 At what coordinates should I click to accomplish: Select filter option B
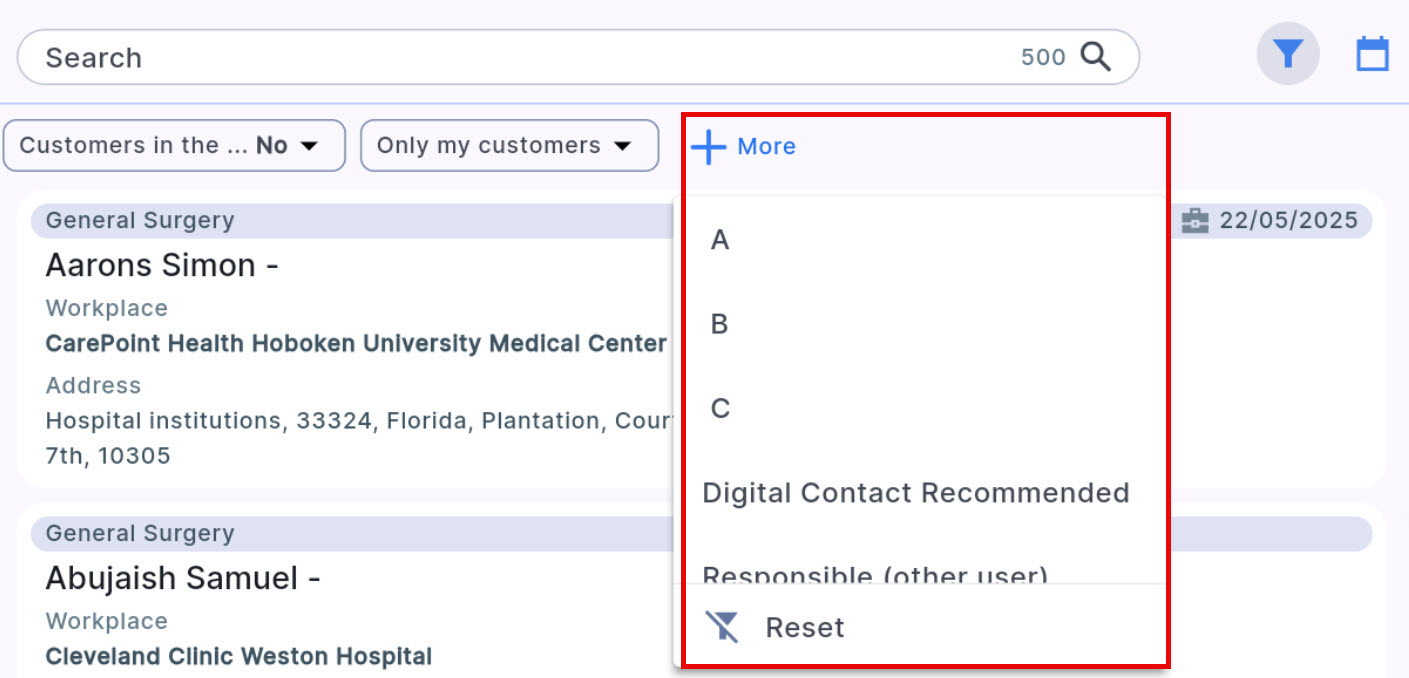[717, 323]
